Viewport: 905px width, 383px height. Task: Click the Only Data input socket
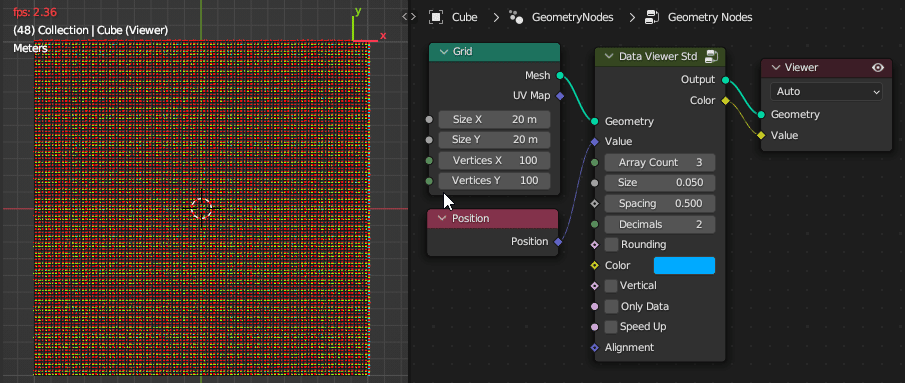[595, 307]
